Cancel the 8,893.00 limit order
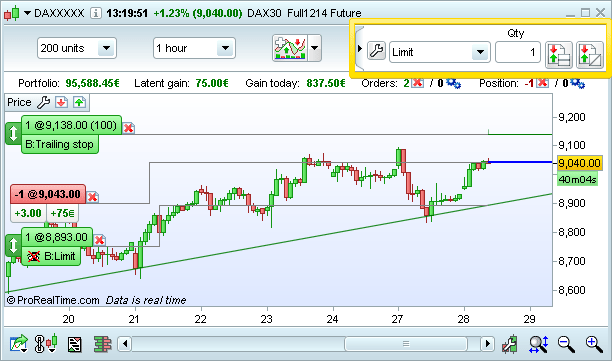This screenshot has width=612, height=361. tap(100, 240)
